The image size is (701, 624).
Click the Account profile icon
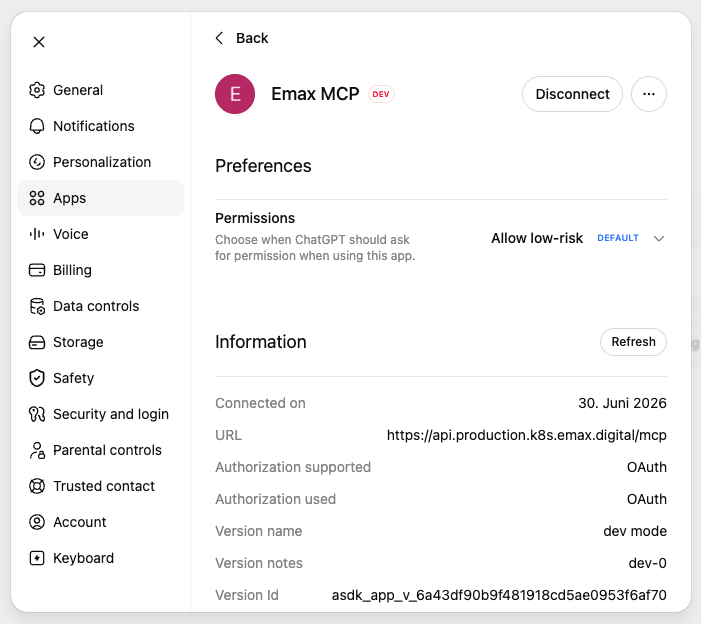click(37, 522)
